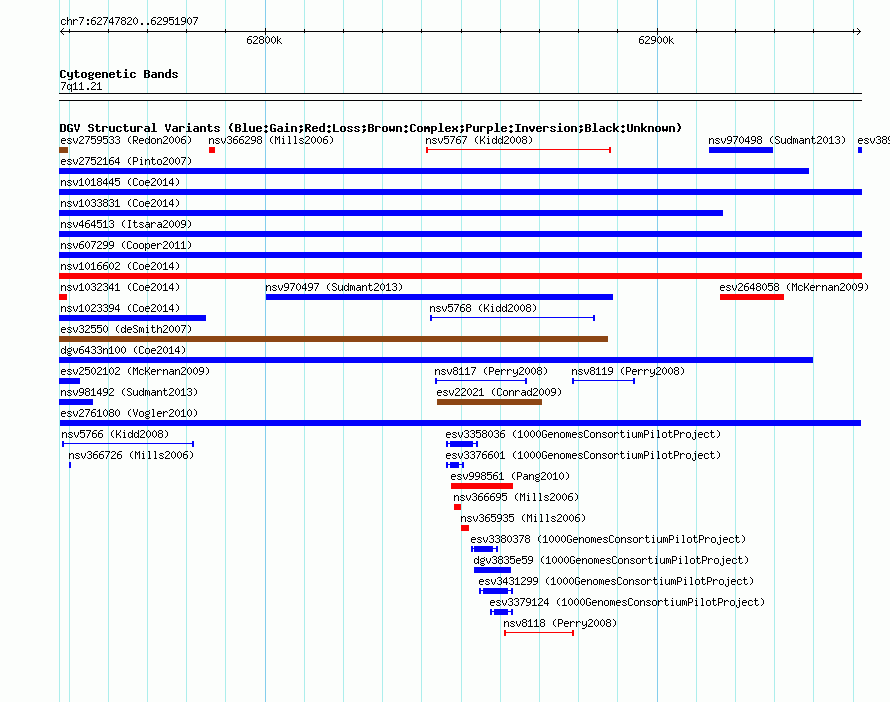Click the 7q11.21 cytogenetic band label

81,86
